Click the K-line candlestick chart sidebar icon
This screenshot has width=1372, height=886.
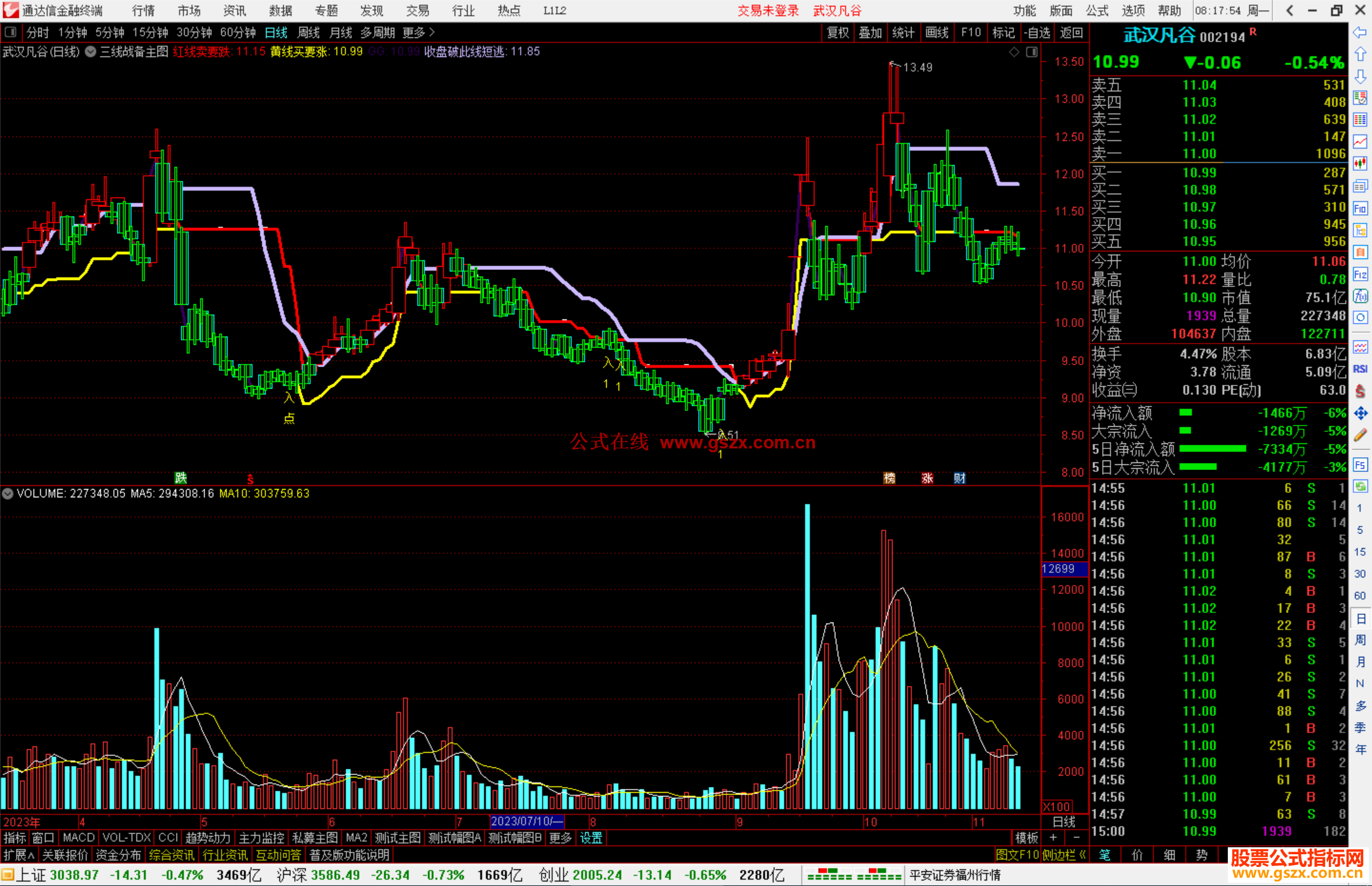tap(1360, 164)
